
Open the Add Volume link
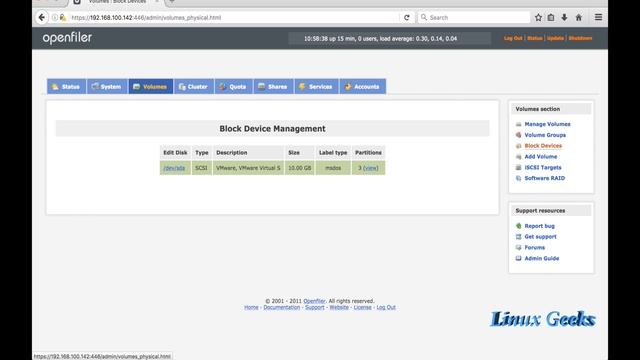pyautogui.click(x=540, y=157)
